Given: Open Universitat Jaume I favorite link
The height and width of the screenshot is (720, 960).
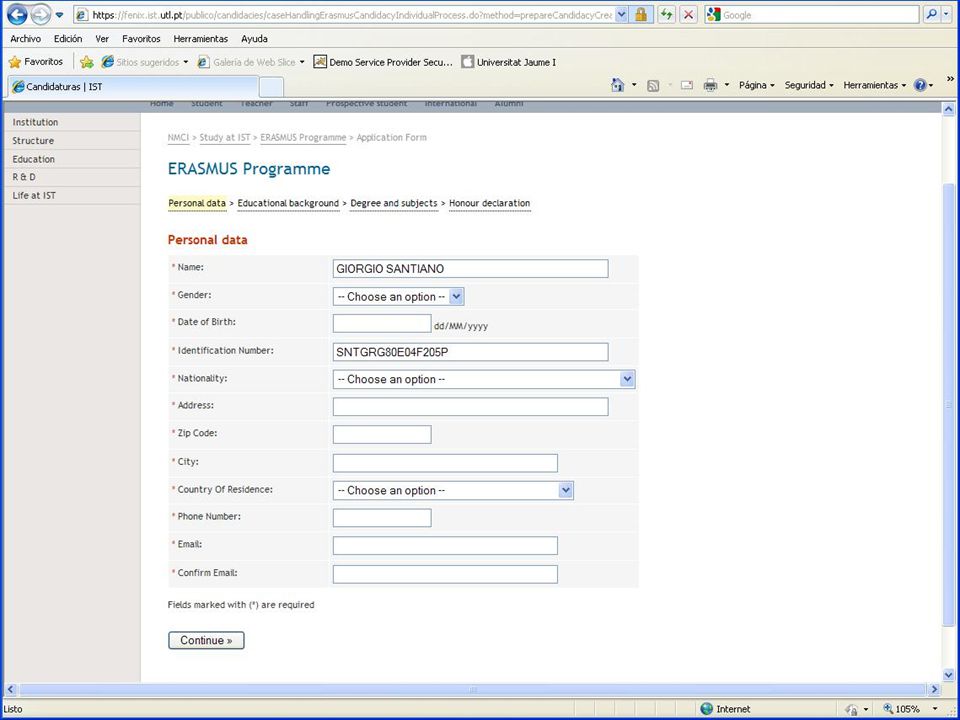Looking at the screenshot, I should pos(509,62).
